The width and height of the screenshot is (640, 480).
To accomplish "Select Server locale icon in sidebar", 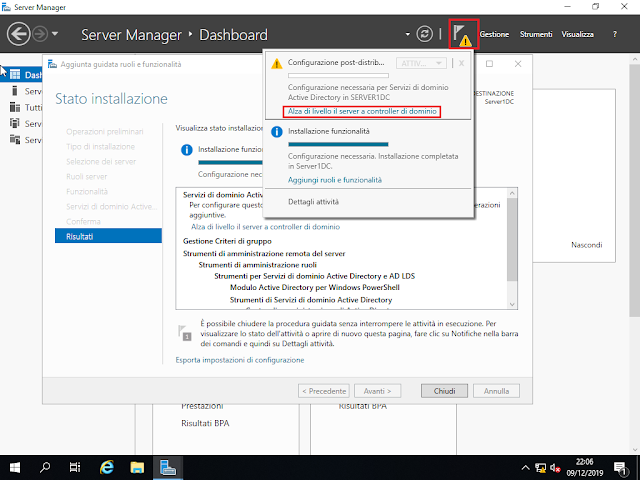I will point(15,91).
